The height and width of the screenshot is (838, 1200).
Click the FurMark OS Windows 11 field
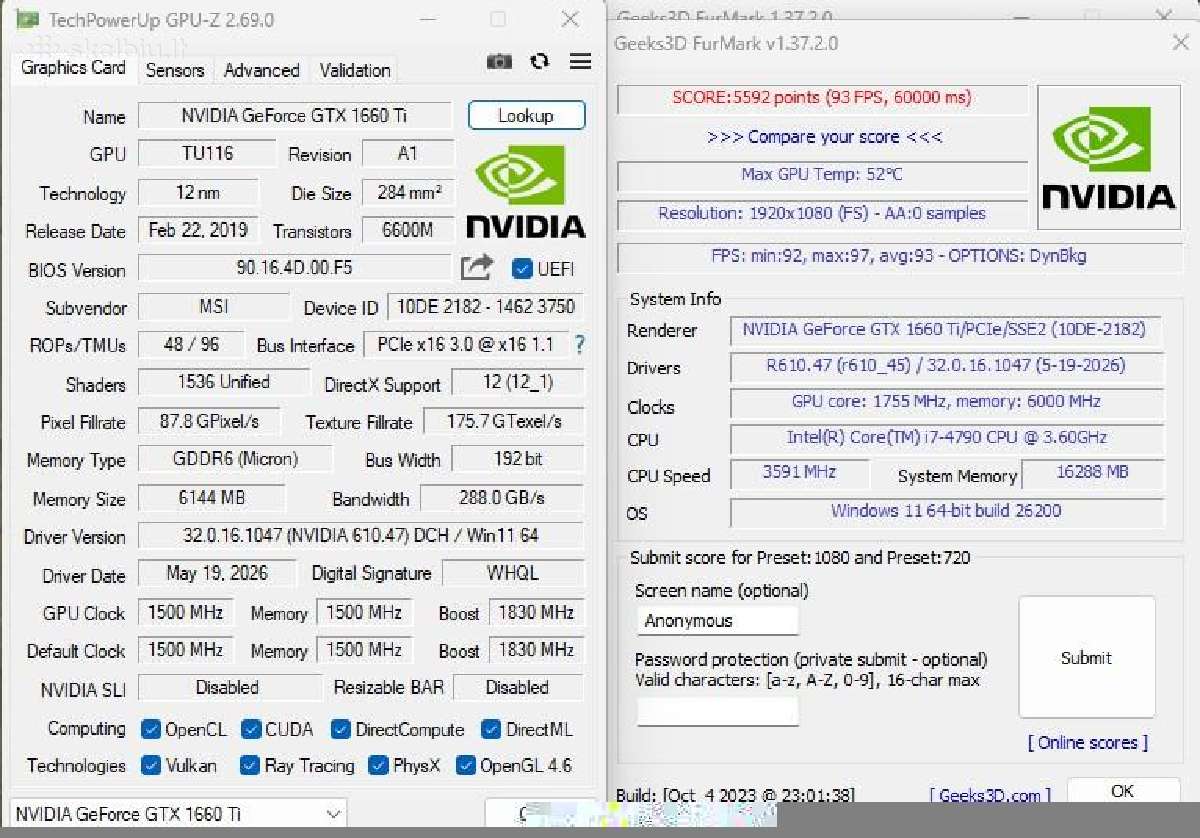(x=947, y=511)
